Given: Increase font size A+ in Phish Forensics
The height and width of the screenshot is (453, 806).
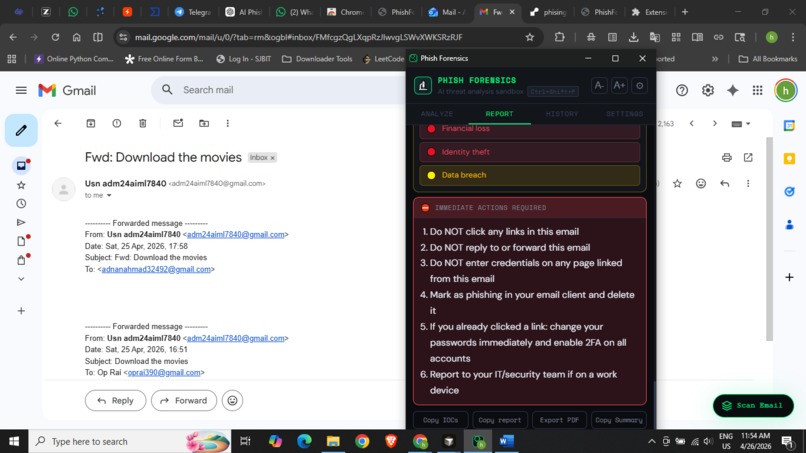Looking at the screenshot, I should [x=619, y=86].
